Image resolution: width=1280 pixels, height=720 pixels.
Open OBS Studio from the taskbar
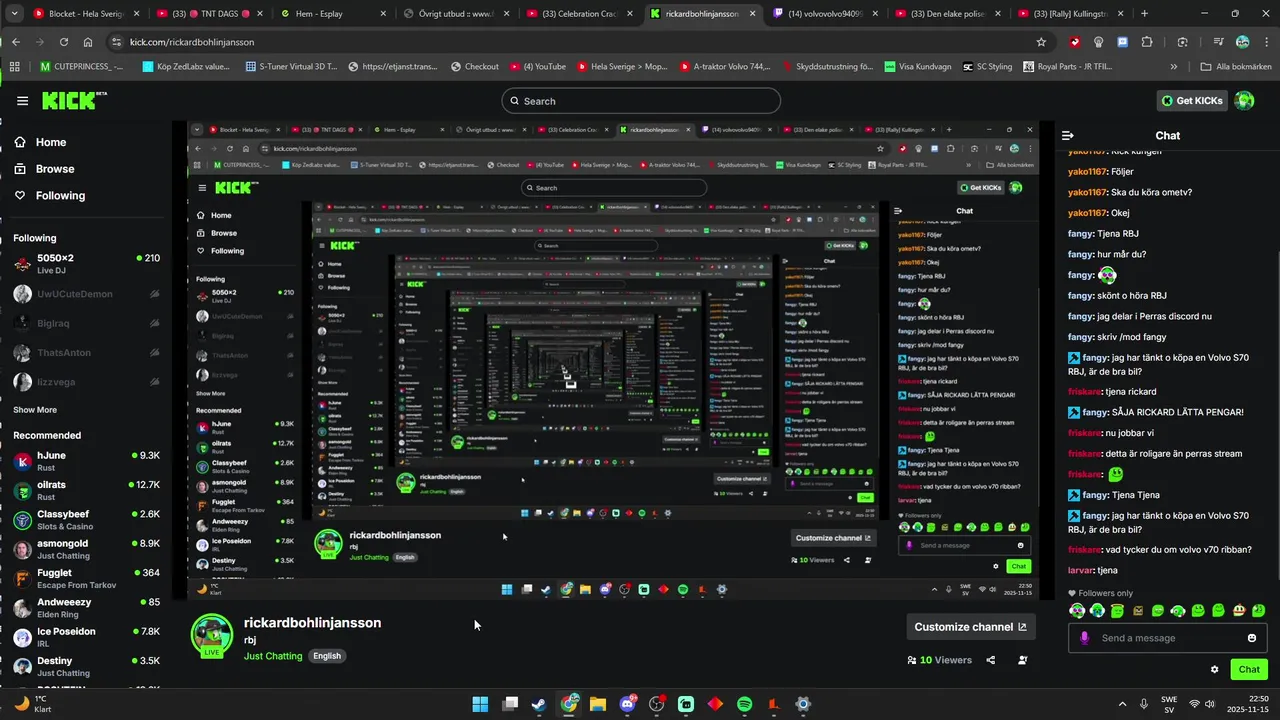click(657, 704)
